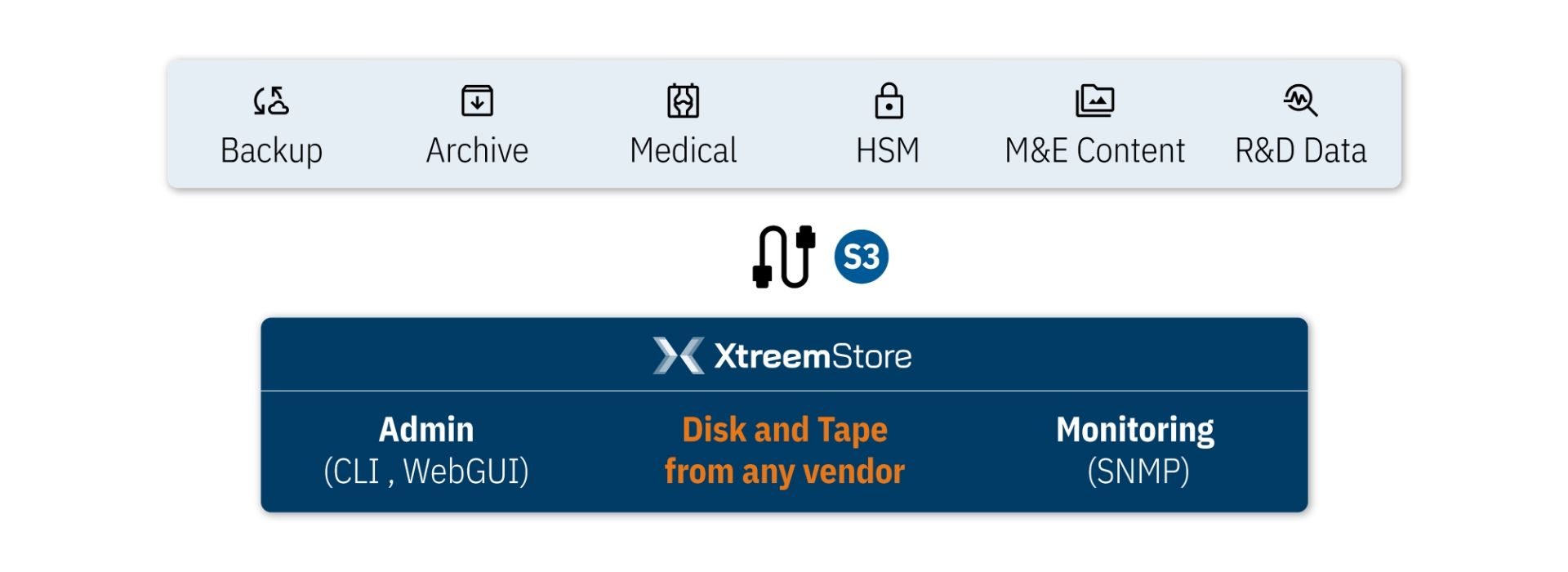Click the Medical scan icon
1568x572 pixels.
684,101
